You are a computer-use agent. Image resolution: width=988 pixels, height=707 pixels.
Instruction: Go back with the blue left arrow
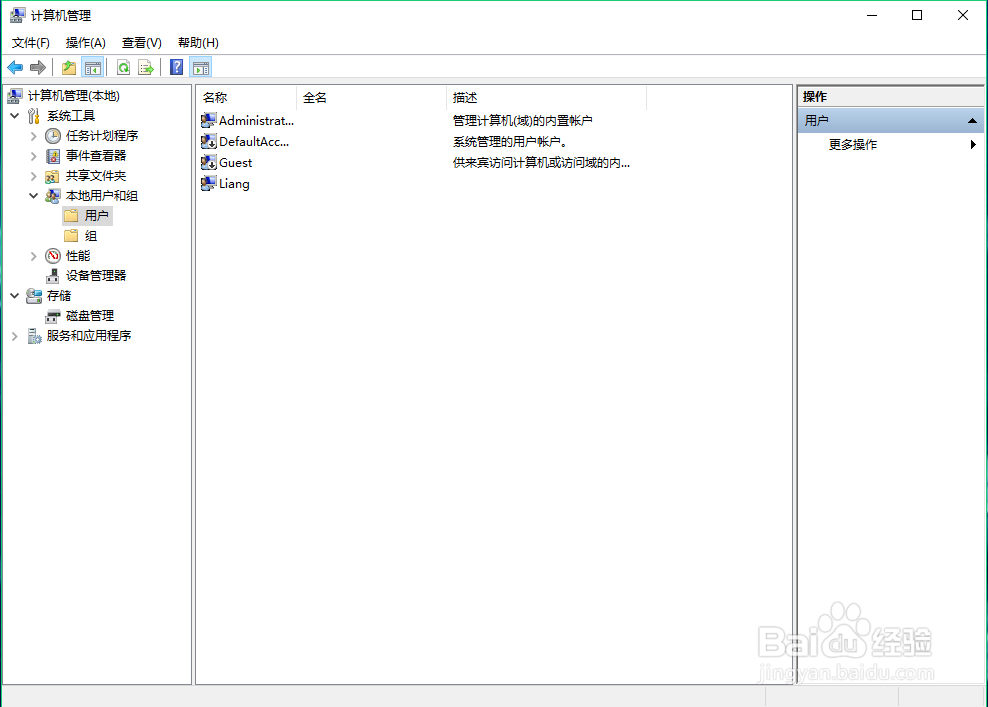point(15,67)
